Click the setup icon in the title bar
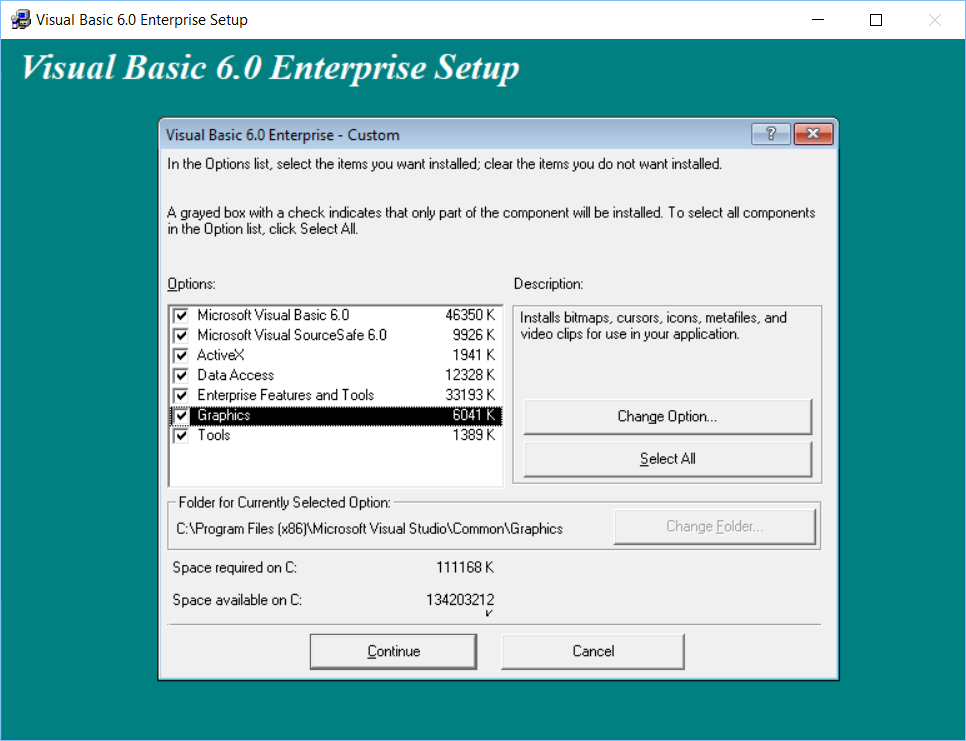The height and width of the screenshot is (741, 966). pyautogui.click(x=21, y=20)
